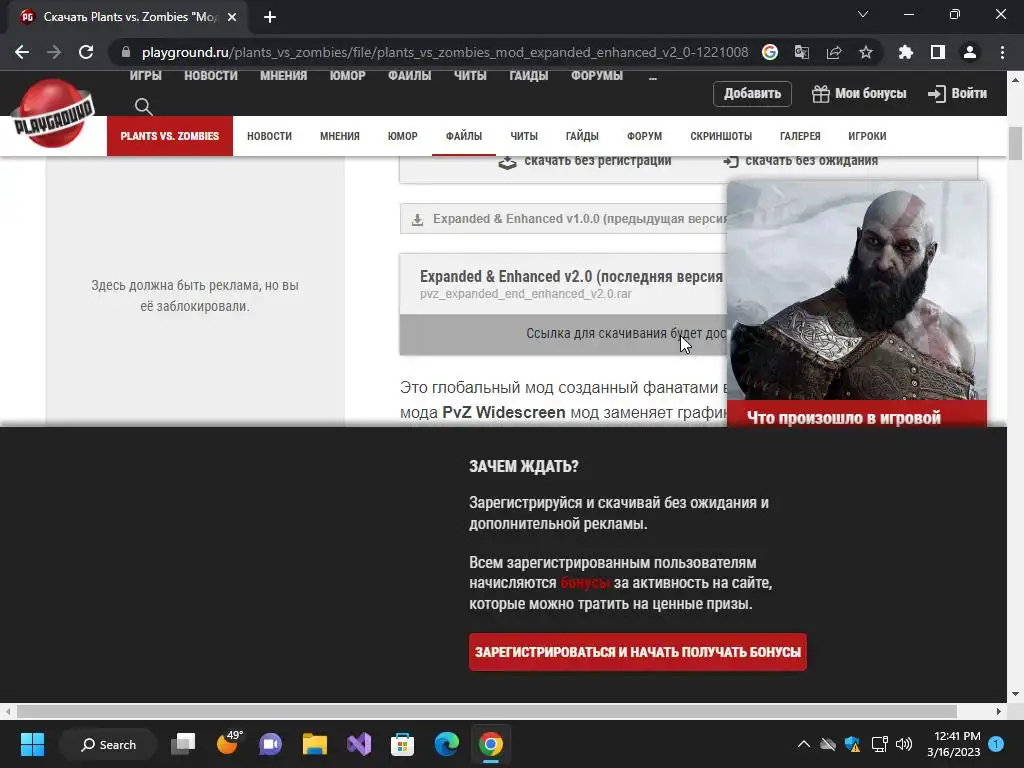Screen dimensions: 1024x768
Task: Open the File Explorer taskbar icon
Action: pos(315,744)
